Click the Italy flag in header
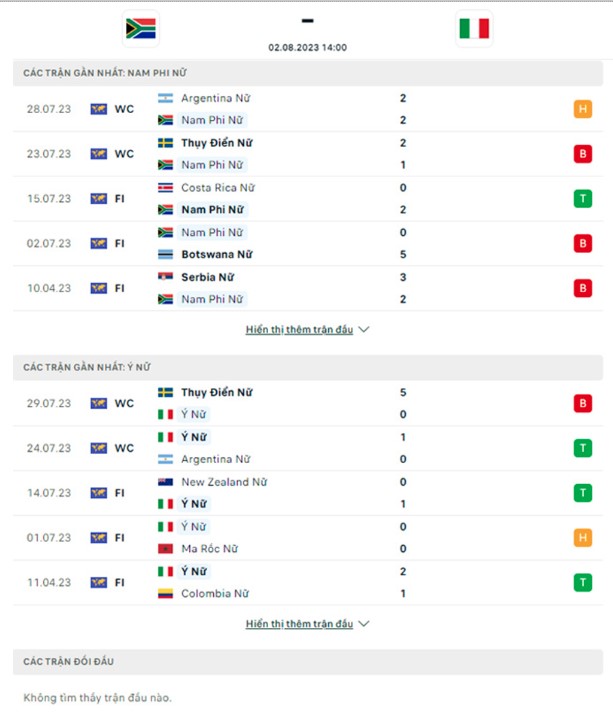Screen dimensions: 613x715 click(x=474, y=29)
